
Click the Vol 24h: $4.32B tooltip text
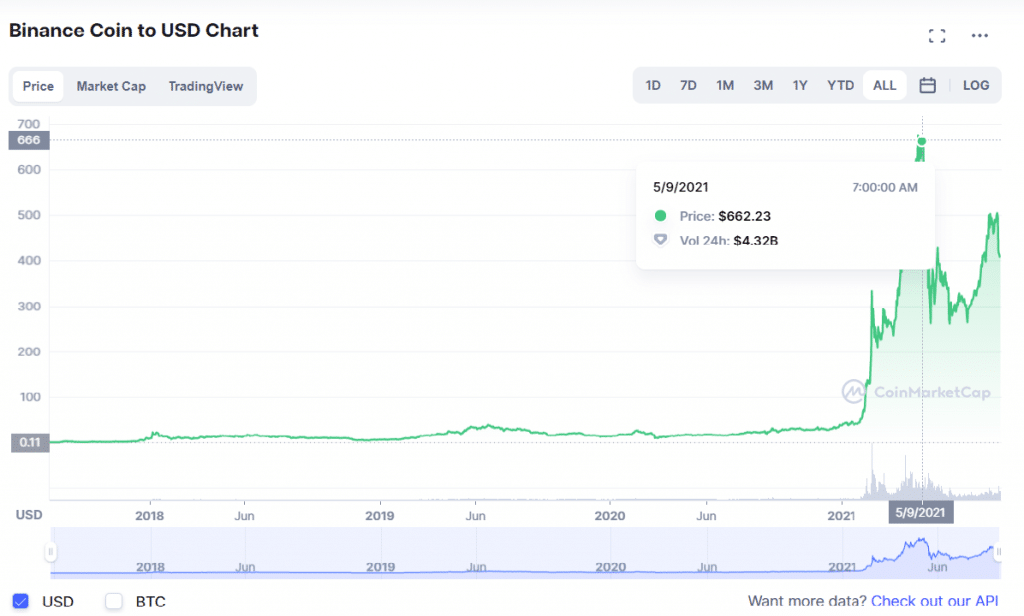(x=729, y=240)
